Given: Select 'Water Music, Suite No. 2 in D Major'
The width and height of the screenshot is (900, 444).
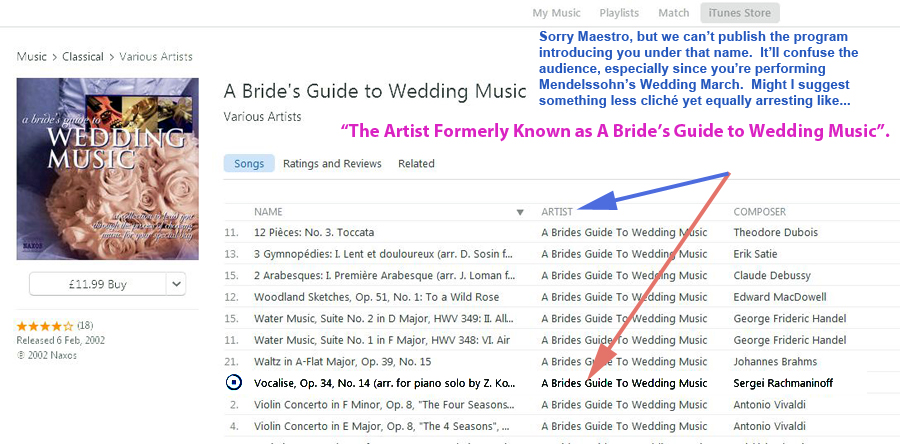Looking at the screenshot, I should pos(384,318).
